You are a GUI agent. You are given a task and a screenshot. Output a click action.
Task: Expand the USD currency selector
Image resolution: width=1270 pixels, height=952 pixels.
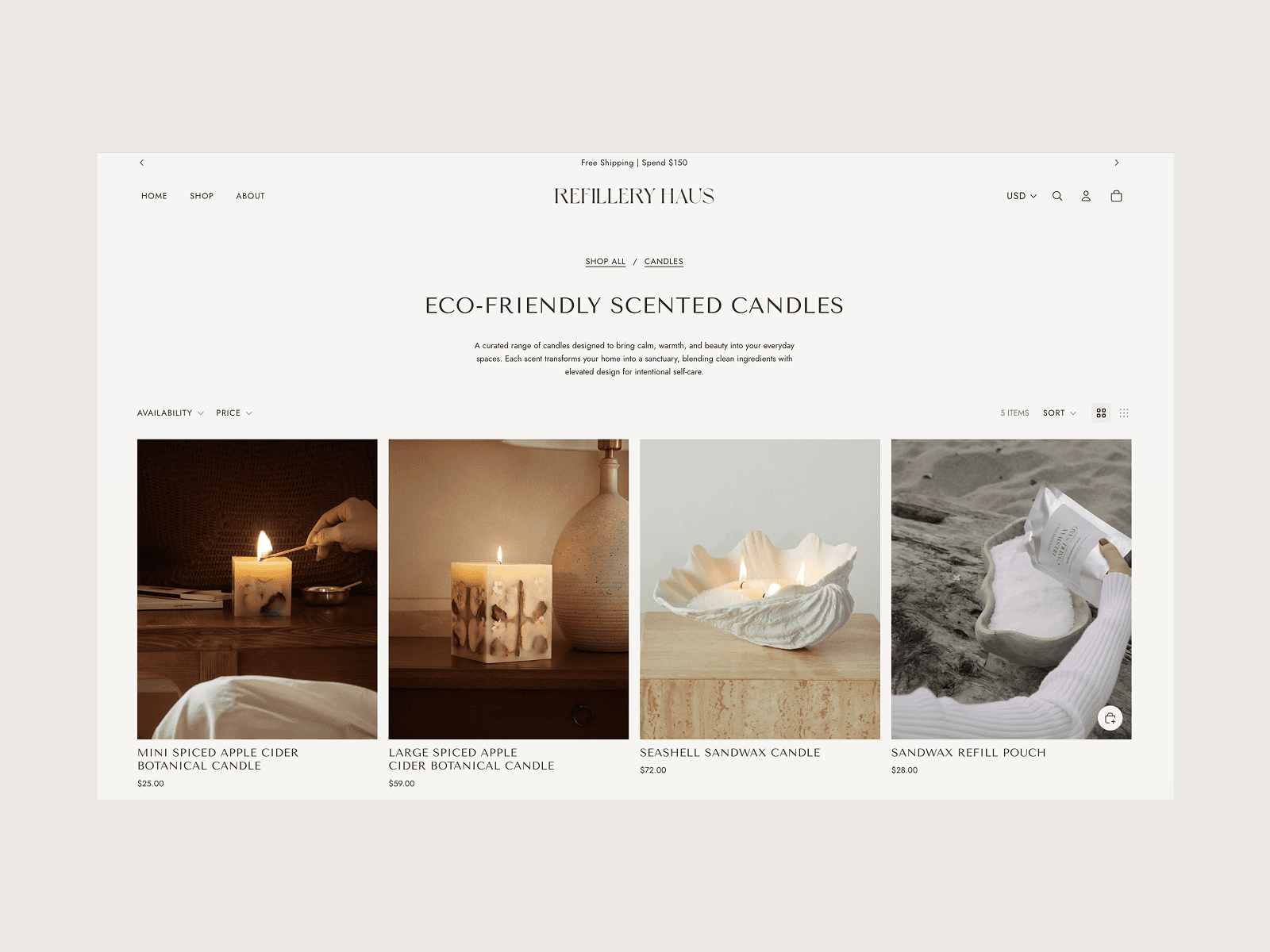click(x=1022, y=196)
